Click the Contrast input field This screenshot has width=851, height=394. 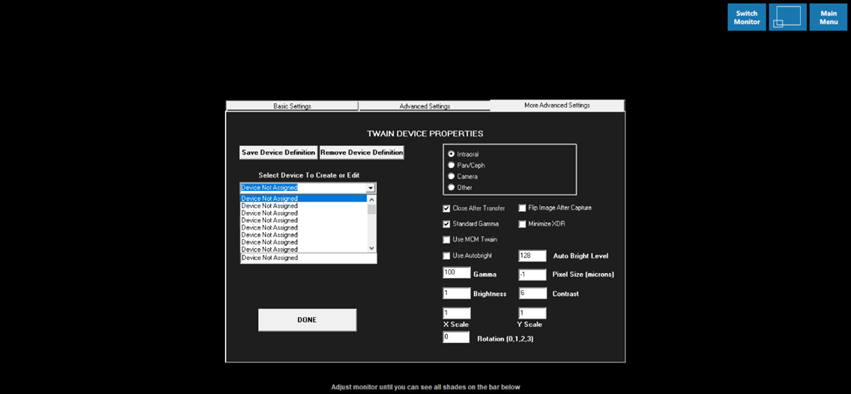click(532, 293)
